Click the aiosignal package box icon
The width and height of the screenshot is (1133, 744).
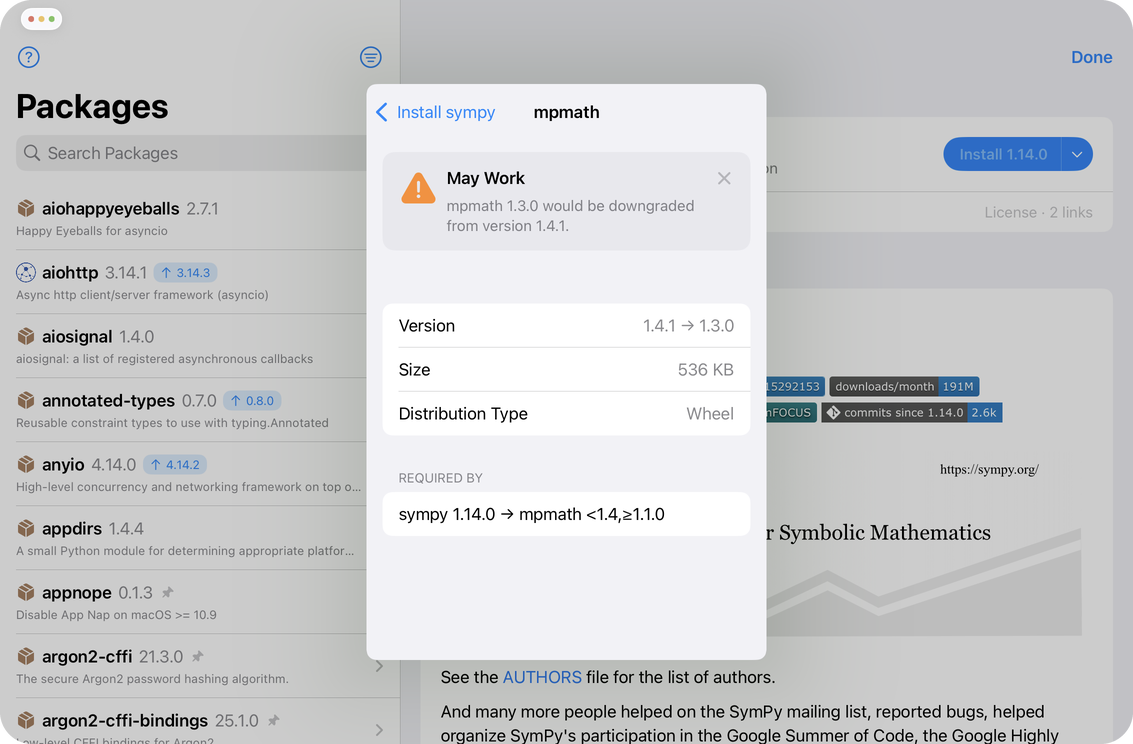(26, 337)
